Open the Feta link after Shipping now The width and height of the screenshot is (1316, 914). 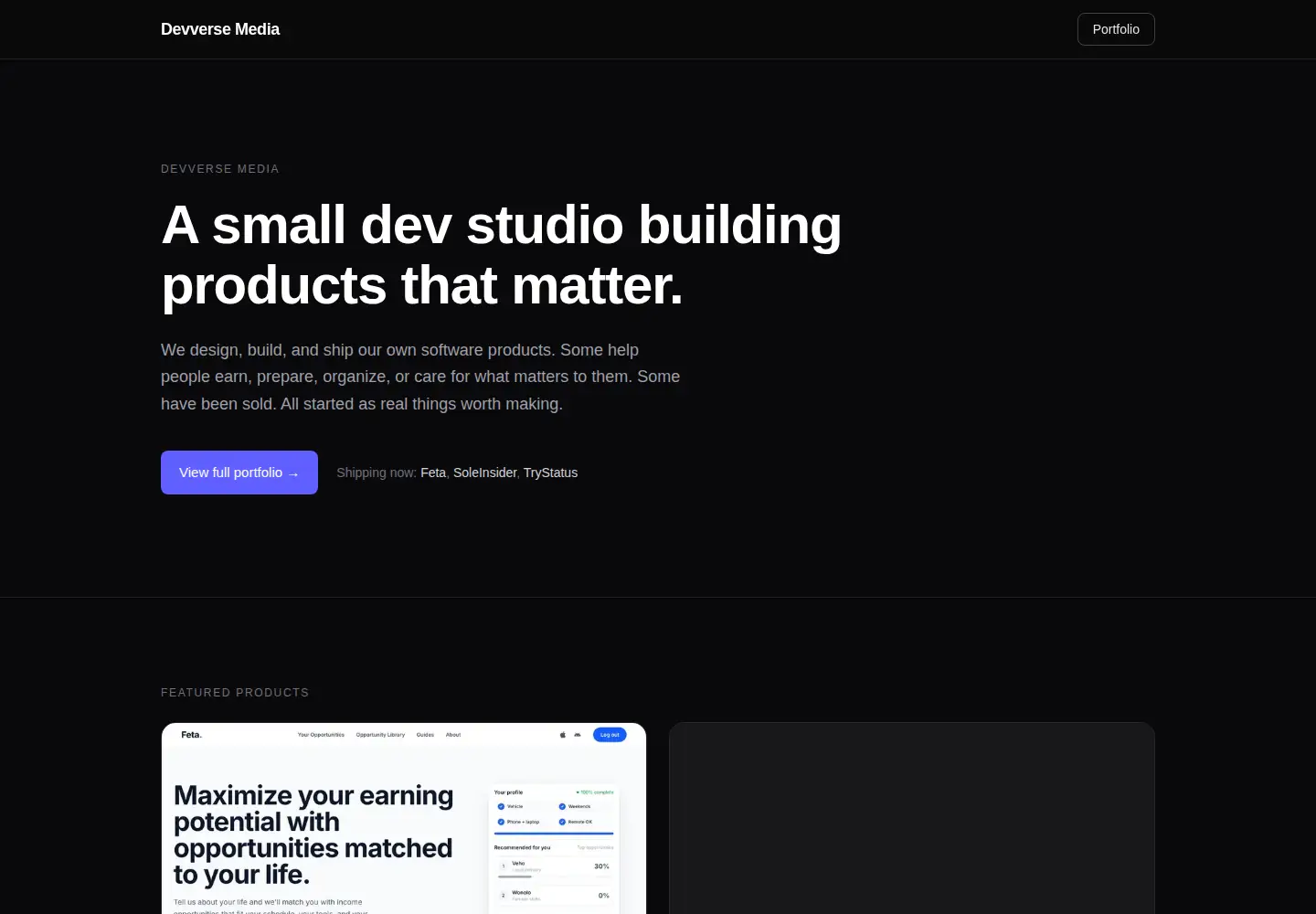click(x=433, y=473)
